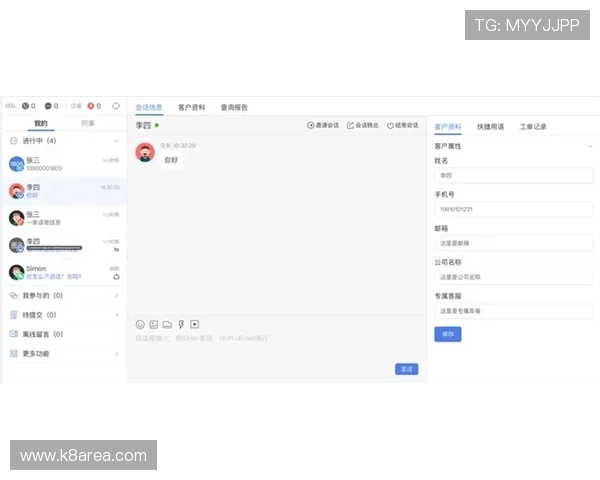Click the blue send message button

tap(406, 369)
